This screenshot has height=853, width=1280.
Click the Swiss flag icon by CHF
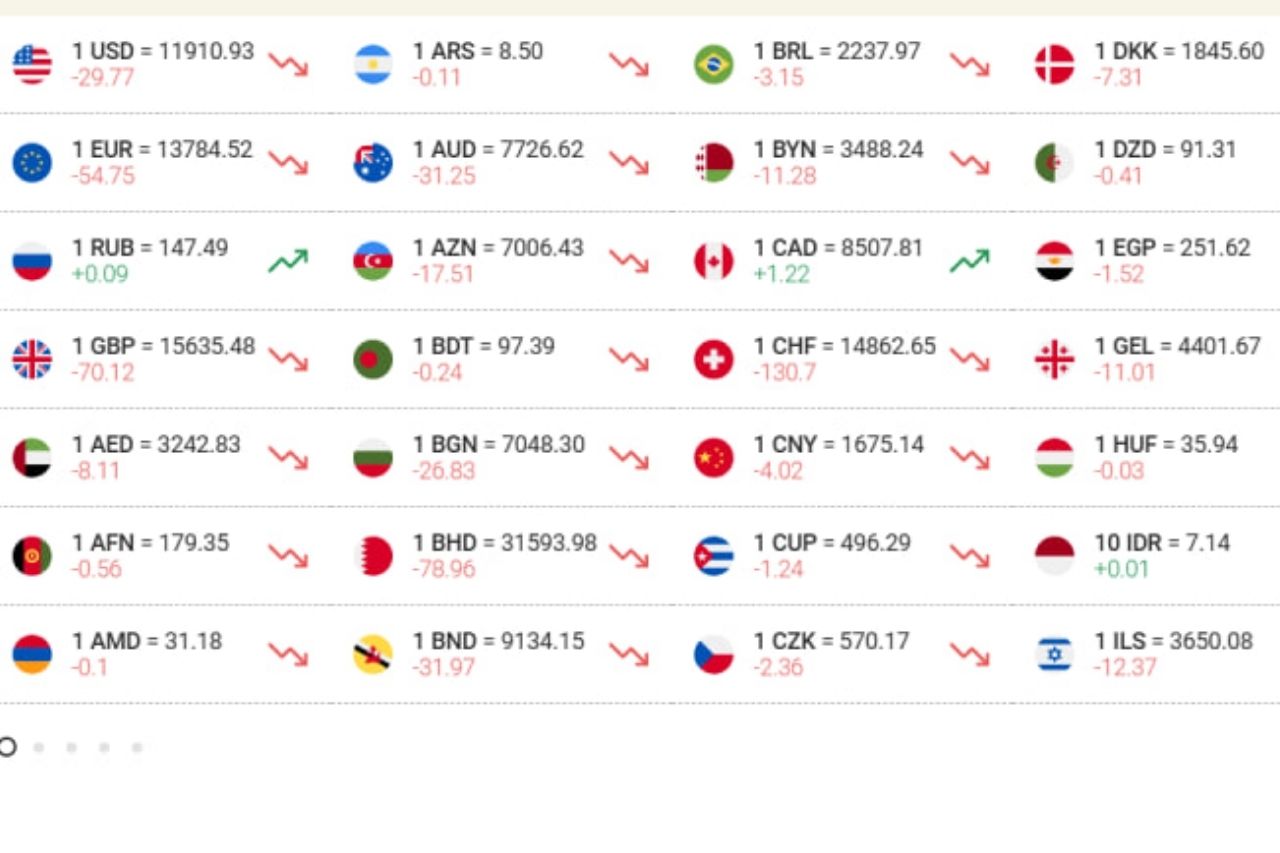point(713,359)
